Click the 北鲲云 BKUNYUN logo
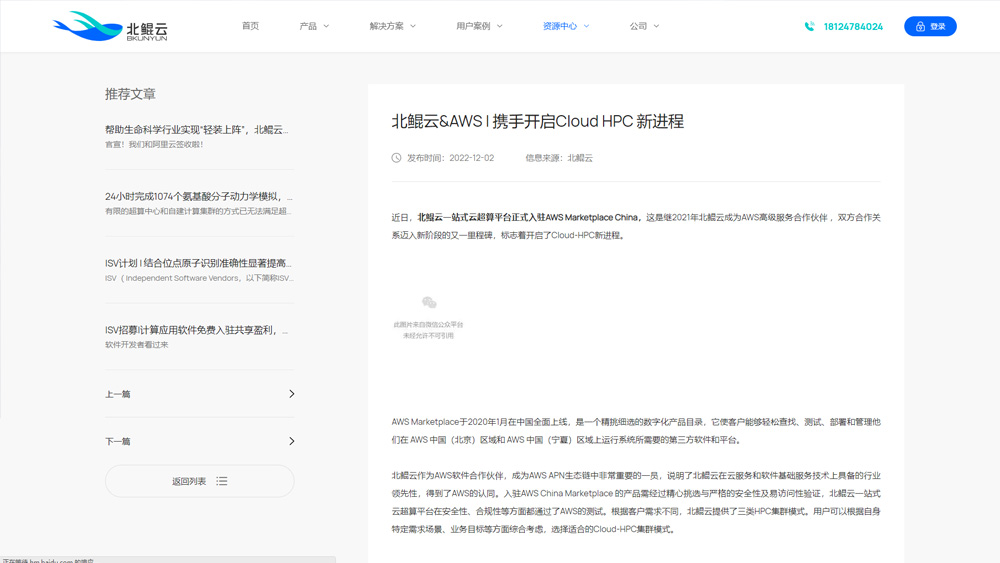 point(110,26)
